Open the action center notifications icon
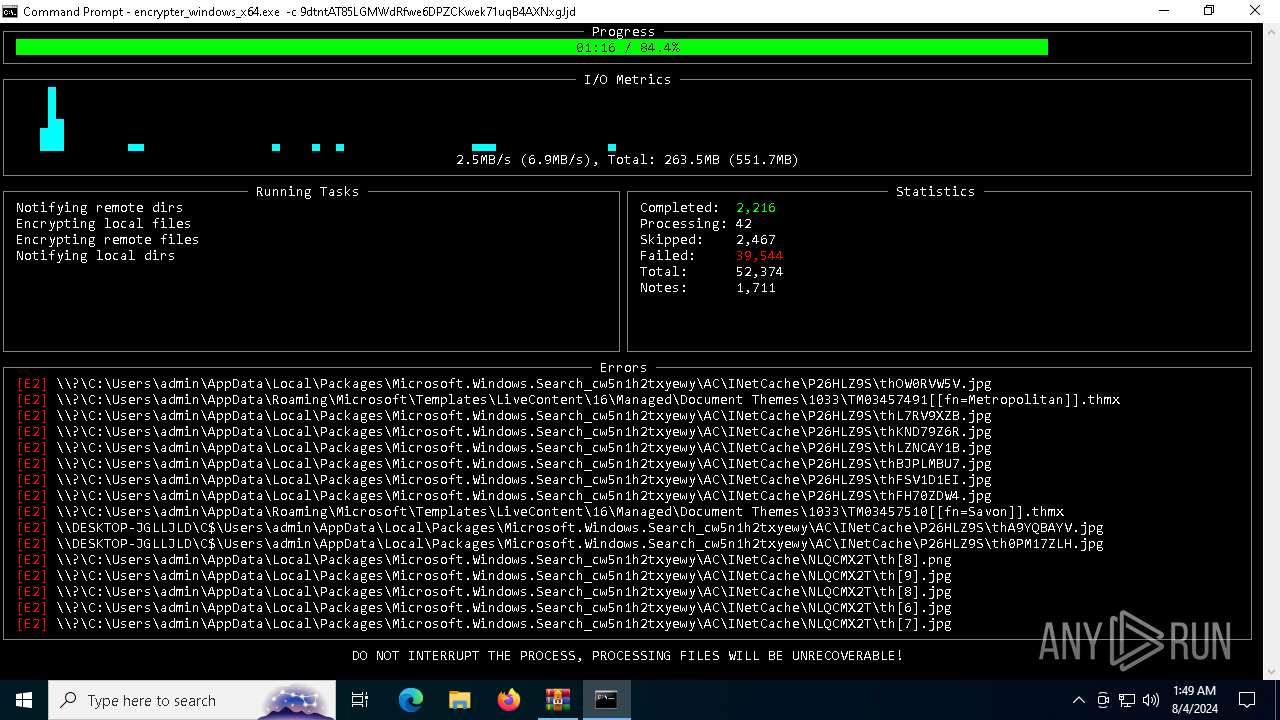Screen dimensions: 1280x720 click(x=1247, y=700)
